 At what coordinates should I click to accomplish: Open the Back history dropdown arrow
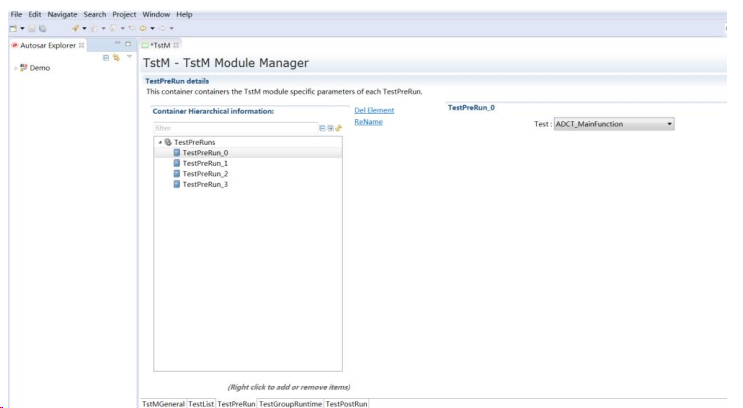click(152, 28)
